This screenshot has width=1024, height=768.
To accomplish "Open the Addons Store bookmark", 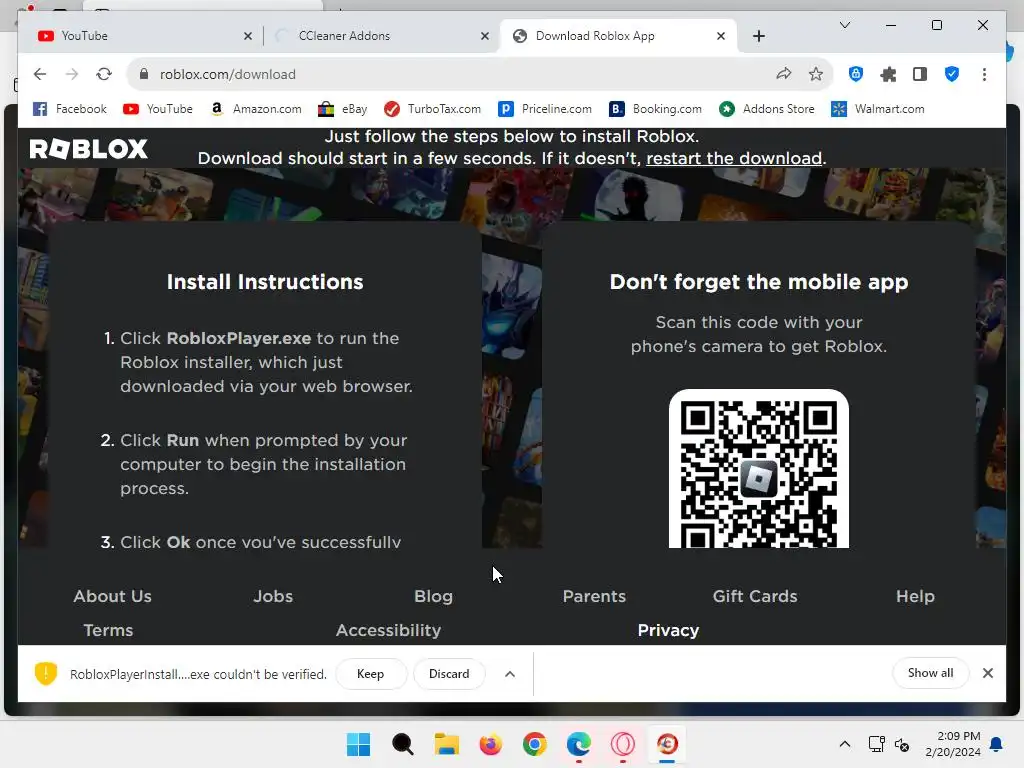I will coord(767,109).
